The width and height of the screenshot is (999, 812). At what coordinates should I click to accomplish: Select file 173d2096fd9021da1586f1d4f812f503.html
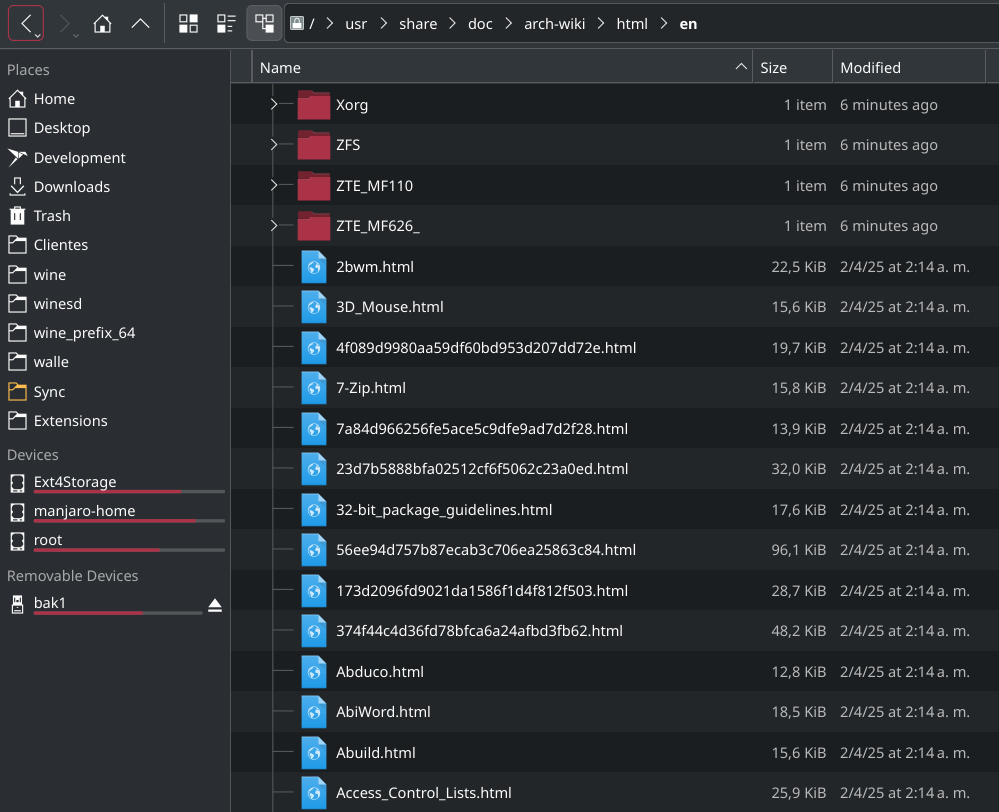[482, 591]
